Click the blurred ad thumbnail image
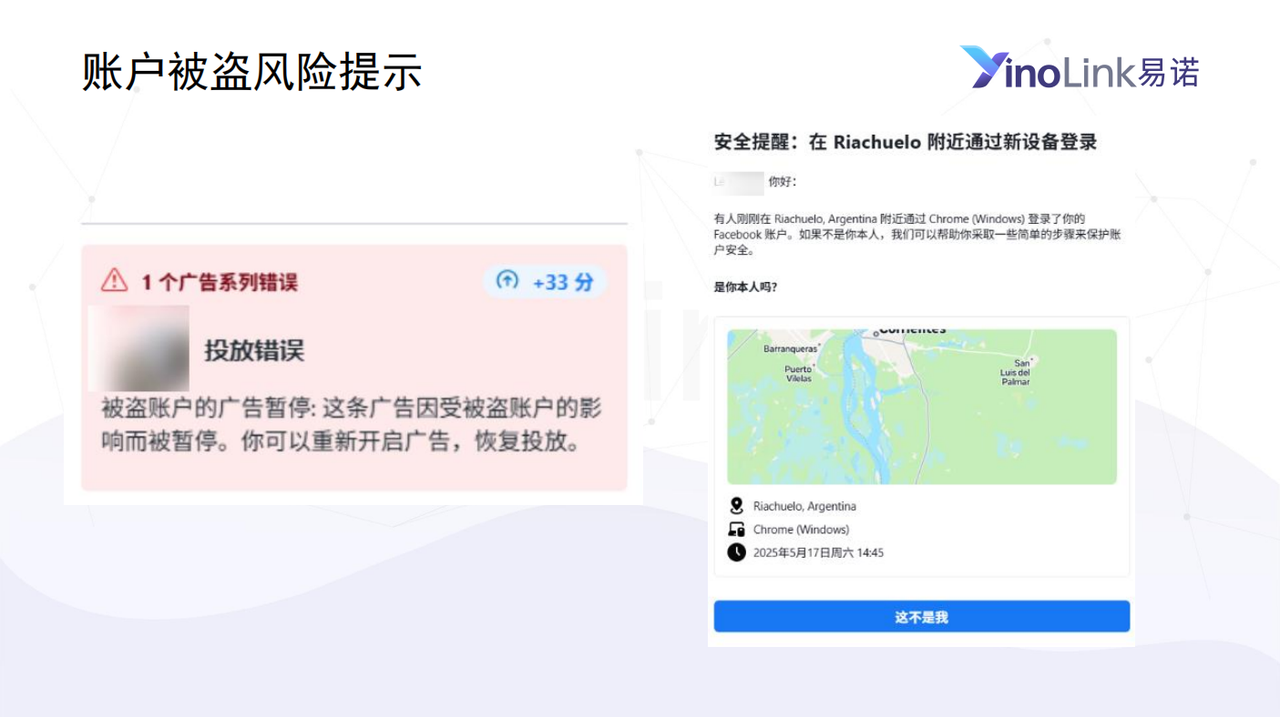1280x717 pixels. coord(139,348)
